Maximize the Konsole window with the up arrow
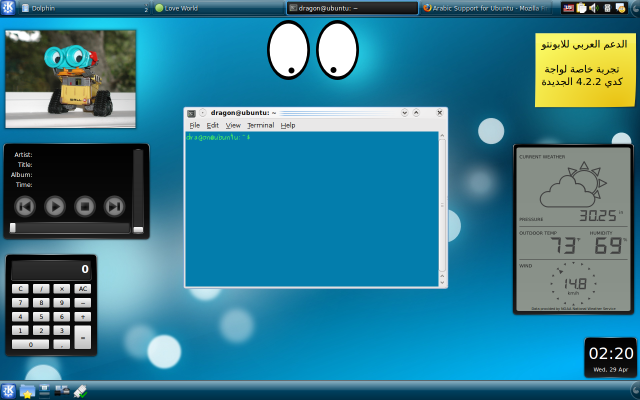 tap(416, 113)
